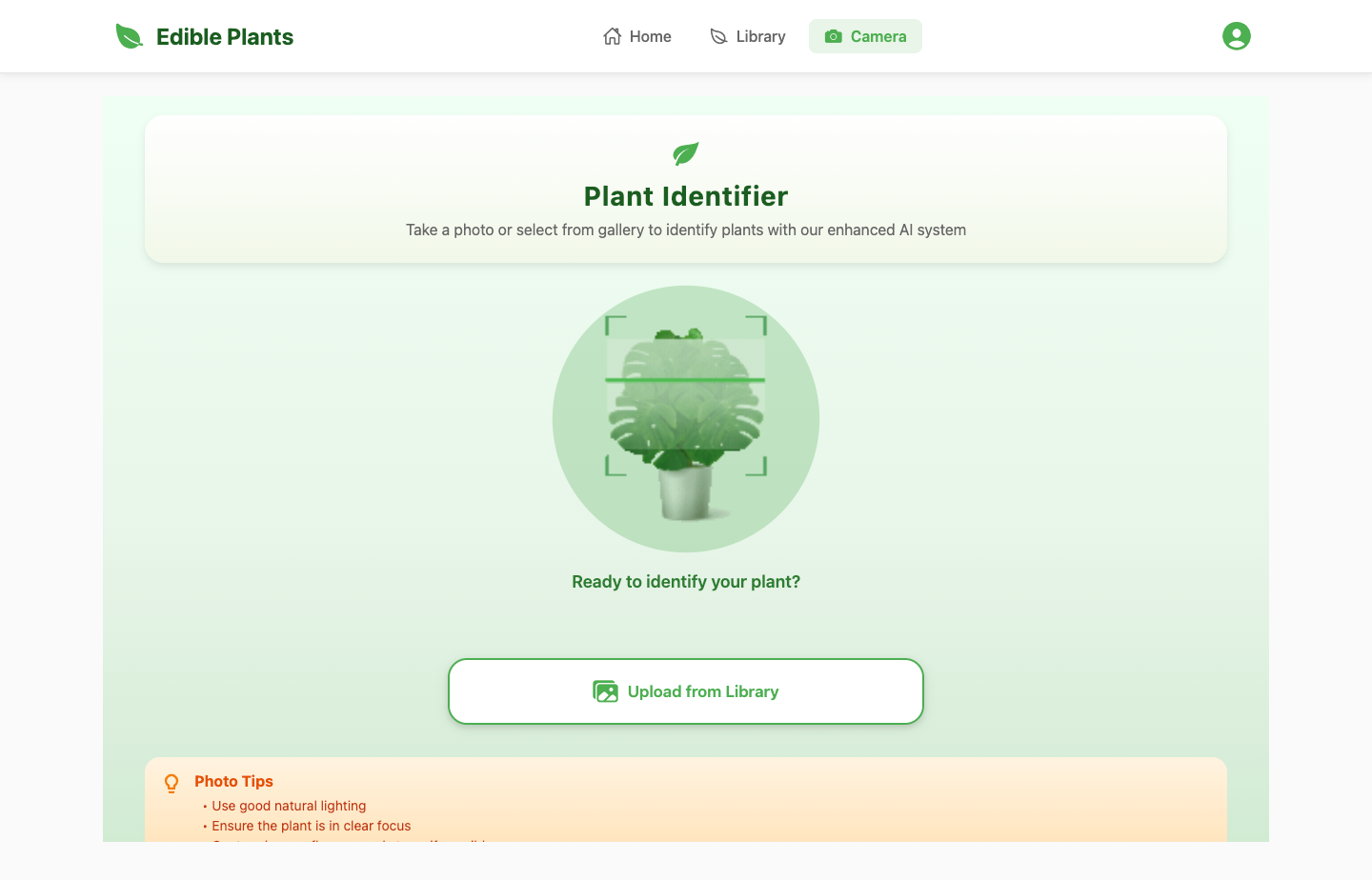Select the Home icon in the navigation bar
Viewport: 1372px width, 880px height.
(x=613, y=35)
